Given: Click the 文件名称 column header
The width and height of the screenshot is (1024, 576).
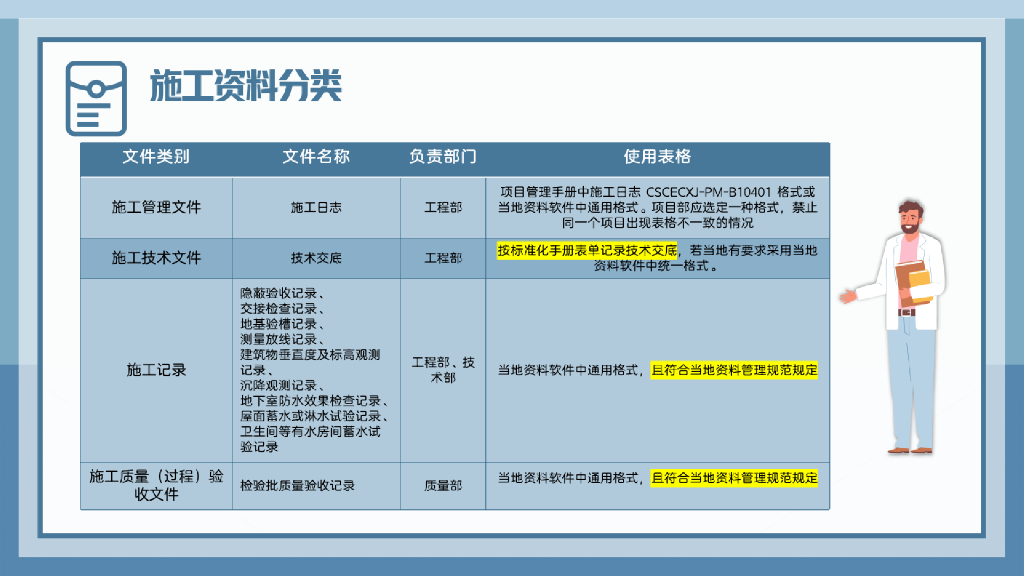Looking at the screenshot, I should coord(316,157).
